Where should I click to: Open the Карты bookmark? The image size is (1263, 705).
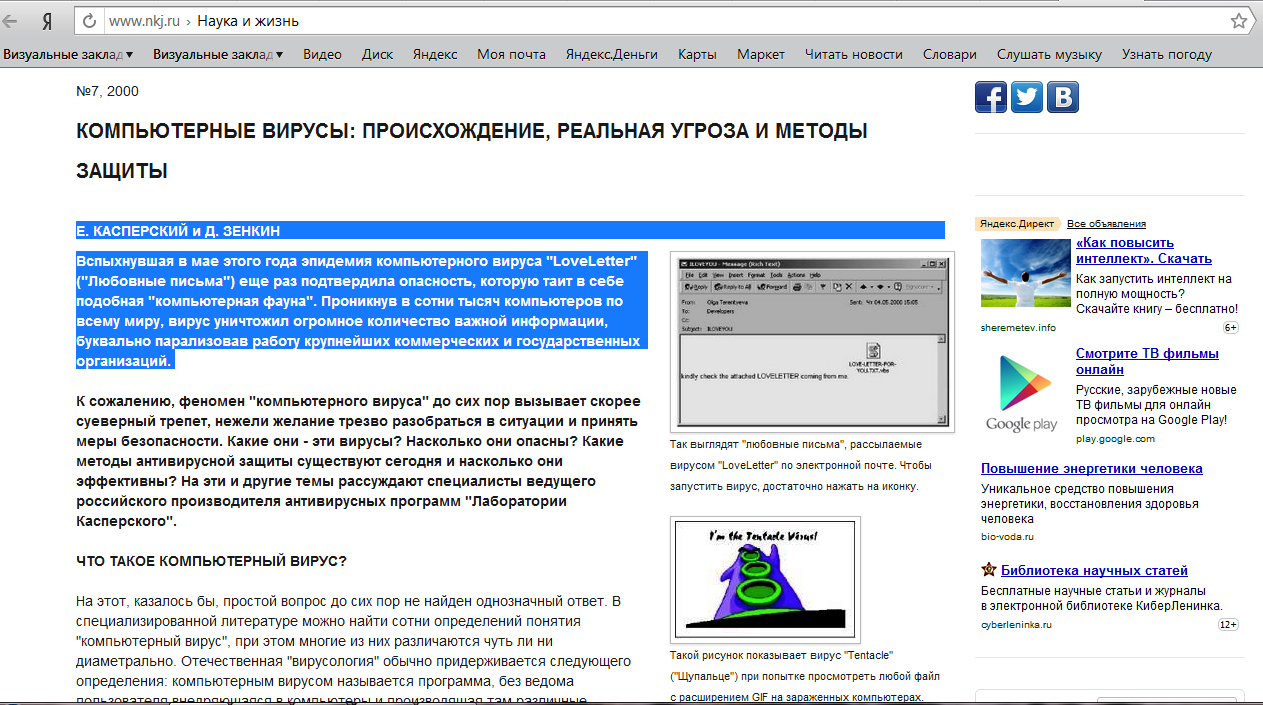tap(697, 55)
